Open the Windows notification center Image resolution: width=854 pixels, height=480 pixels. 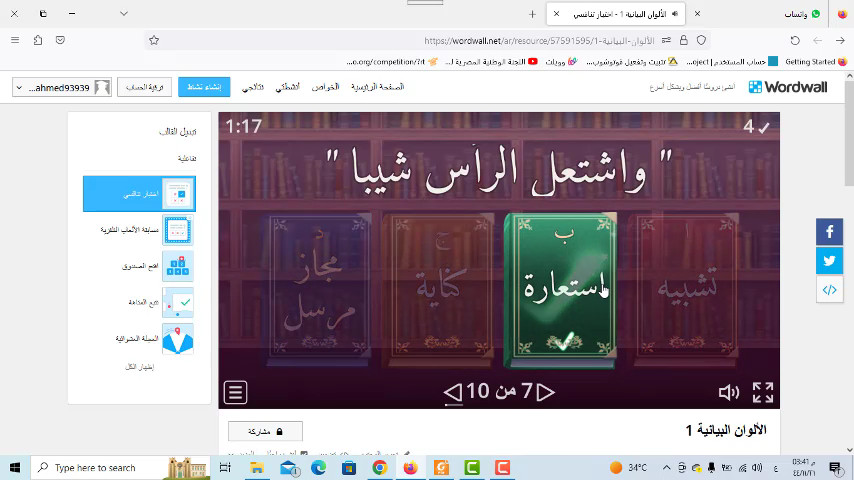pyautogui.click(x=835, y=467)
